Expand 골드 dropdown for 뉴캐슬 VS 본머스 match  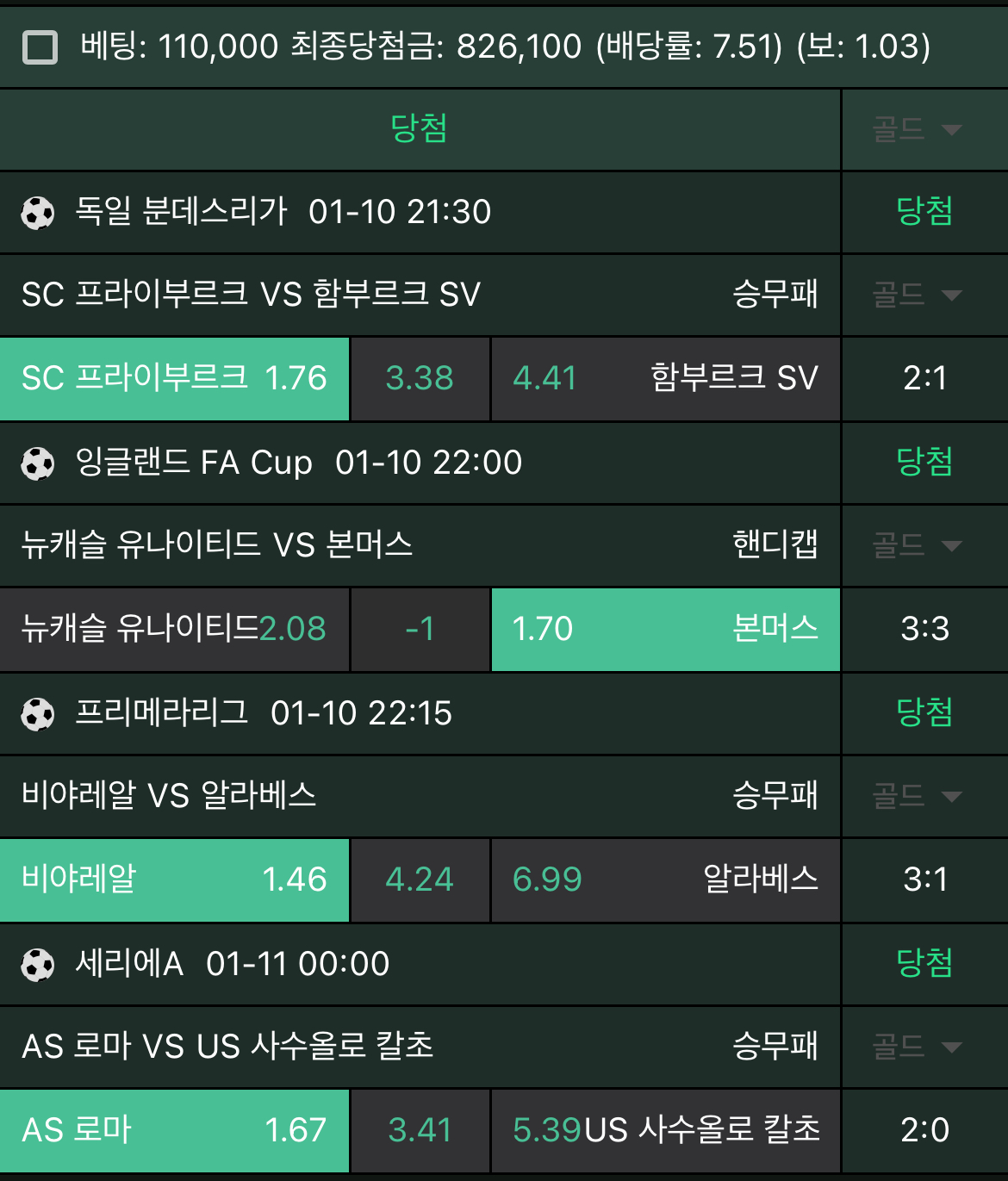(x=917, y=546)
